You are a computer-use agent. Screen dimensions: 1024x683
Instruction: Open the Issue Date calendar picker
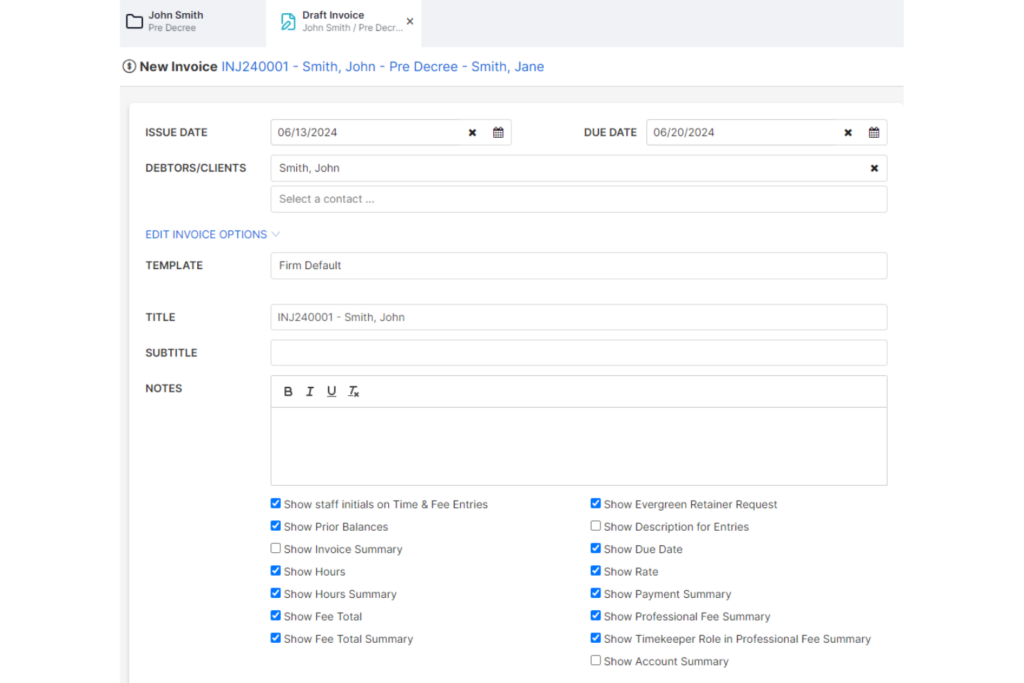pos(498,133)
